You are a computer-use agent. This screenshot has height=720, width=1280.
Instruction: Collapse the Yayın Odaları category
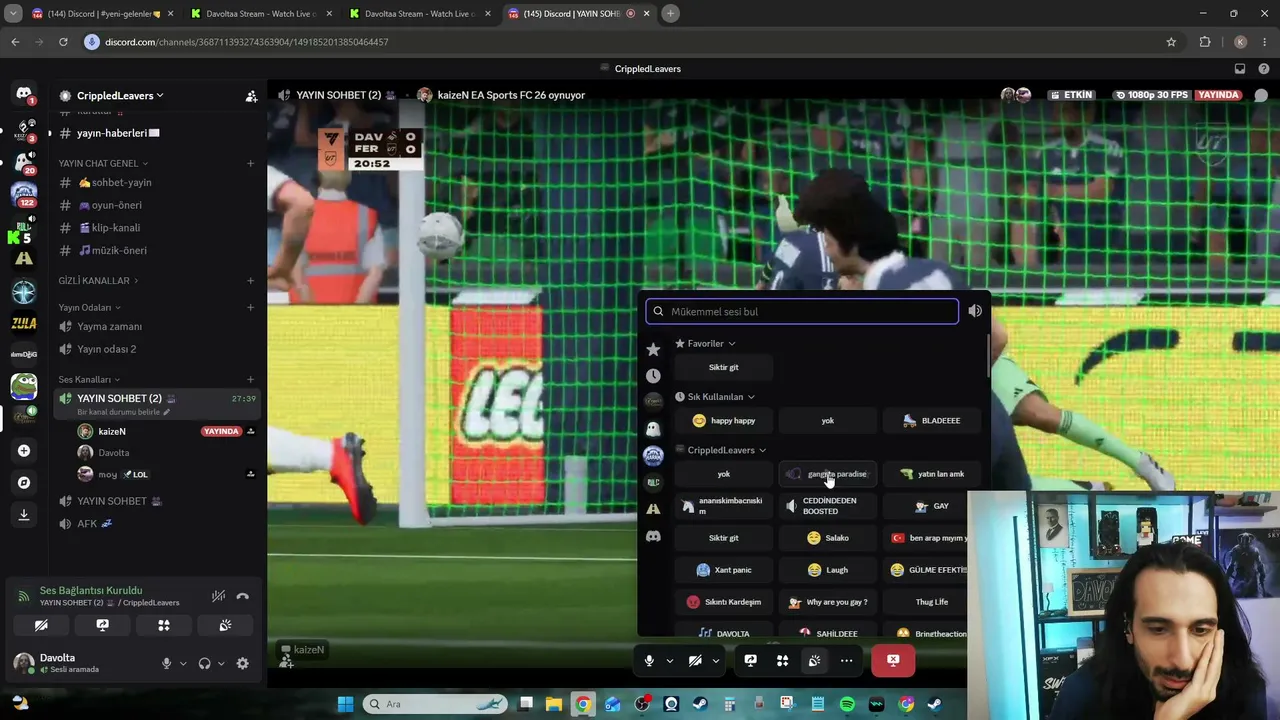point(89,307)
